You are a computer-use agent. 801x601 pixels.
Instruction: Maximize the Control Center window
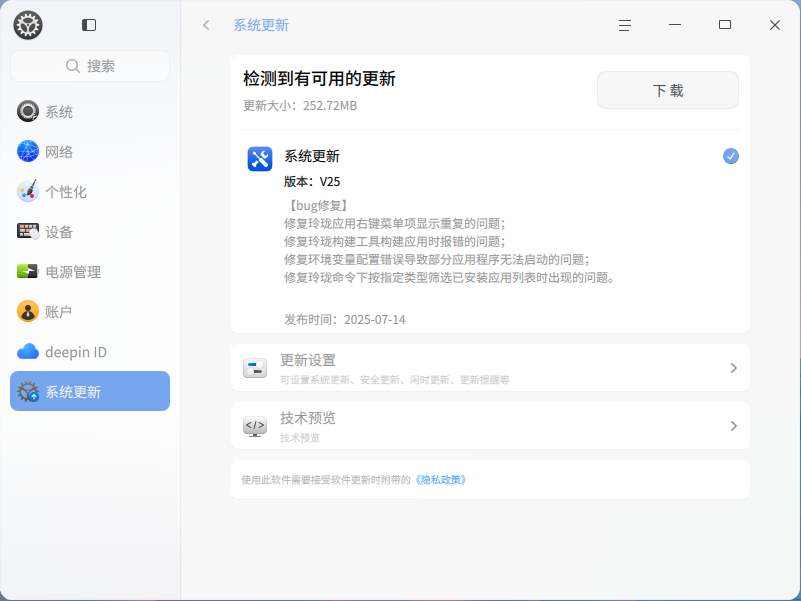pyautogui.click(x=725, y=25)
